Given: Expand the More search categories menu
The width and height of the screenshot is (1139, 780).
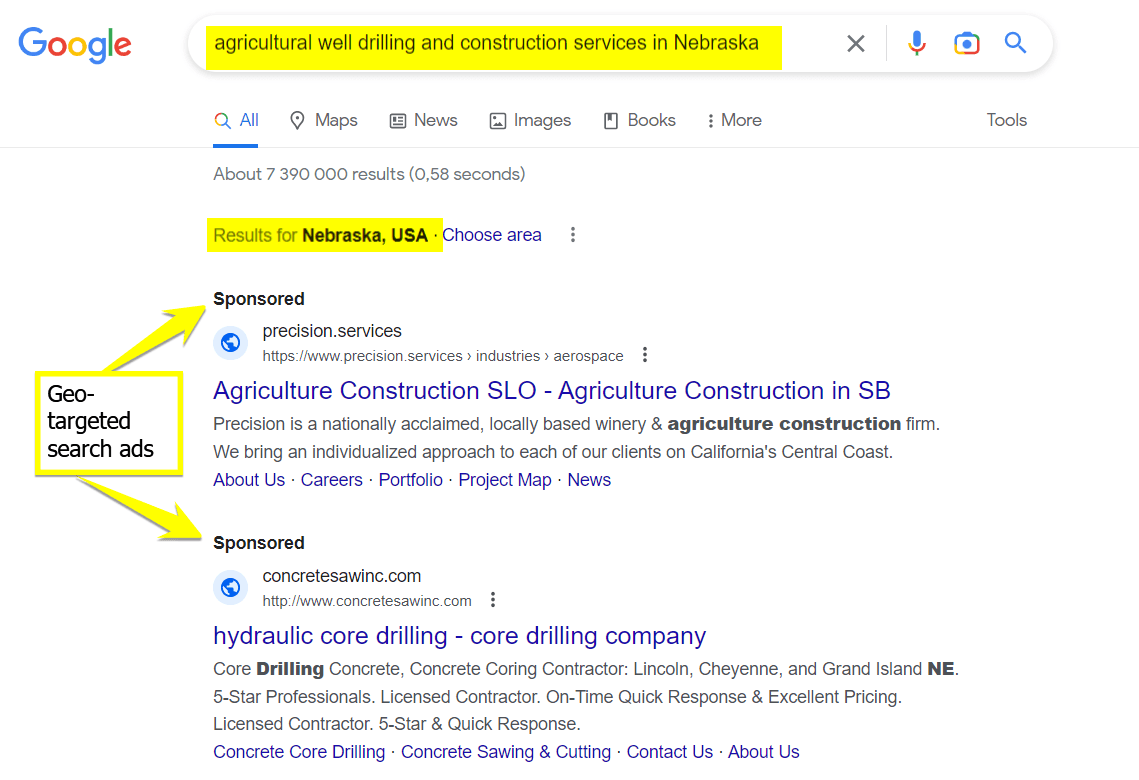Looking at the screenshot, I should pos(734,121).
